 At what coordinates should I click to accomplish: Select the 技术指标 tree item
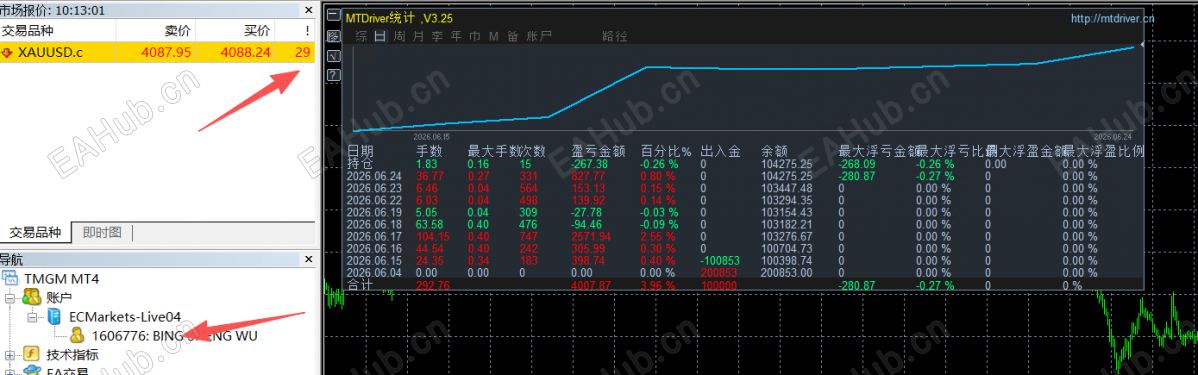tap(72, 354)
